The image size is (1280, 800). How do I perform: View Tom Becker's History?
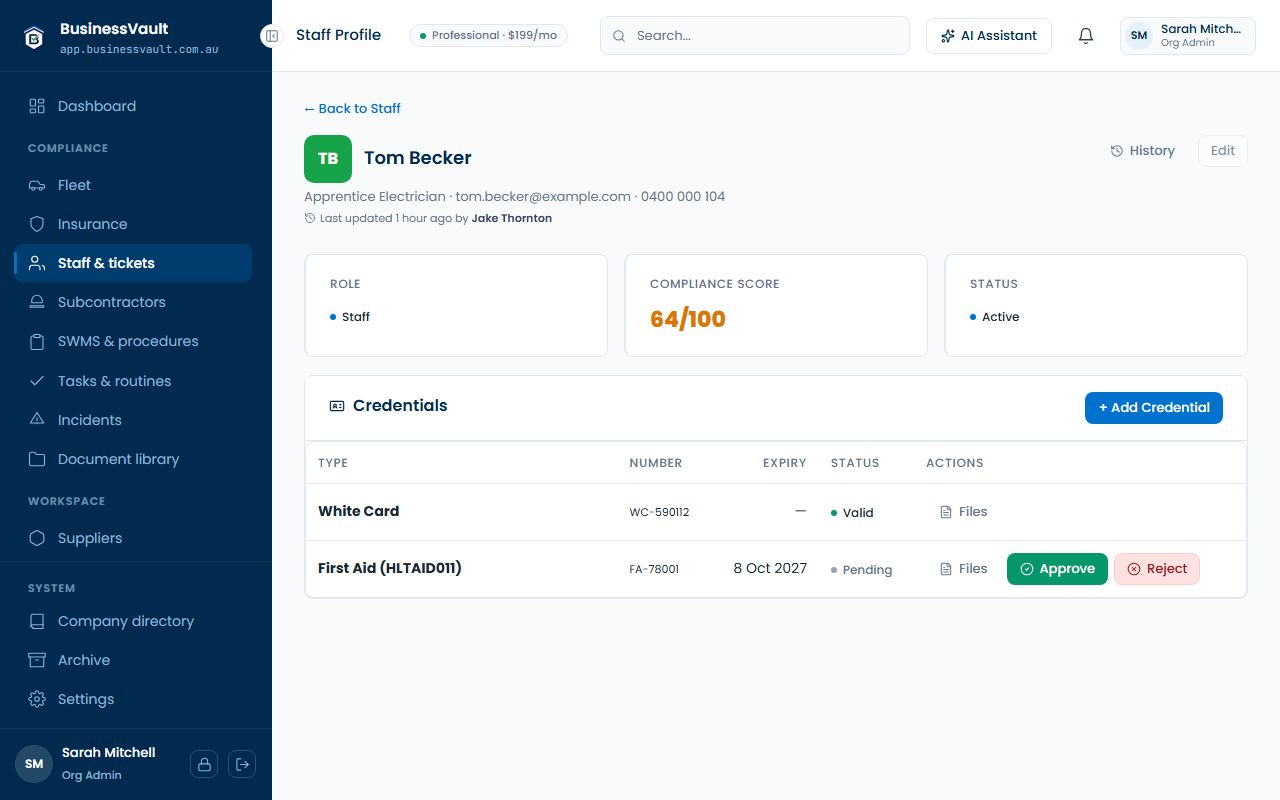(1142, 151)
